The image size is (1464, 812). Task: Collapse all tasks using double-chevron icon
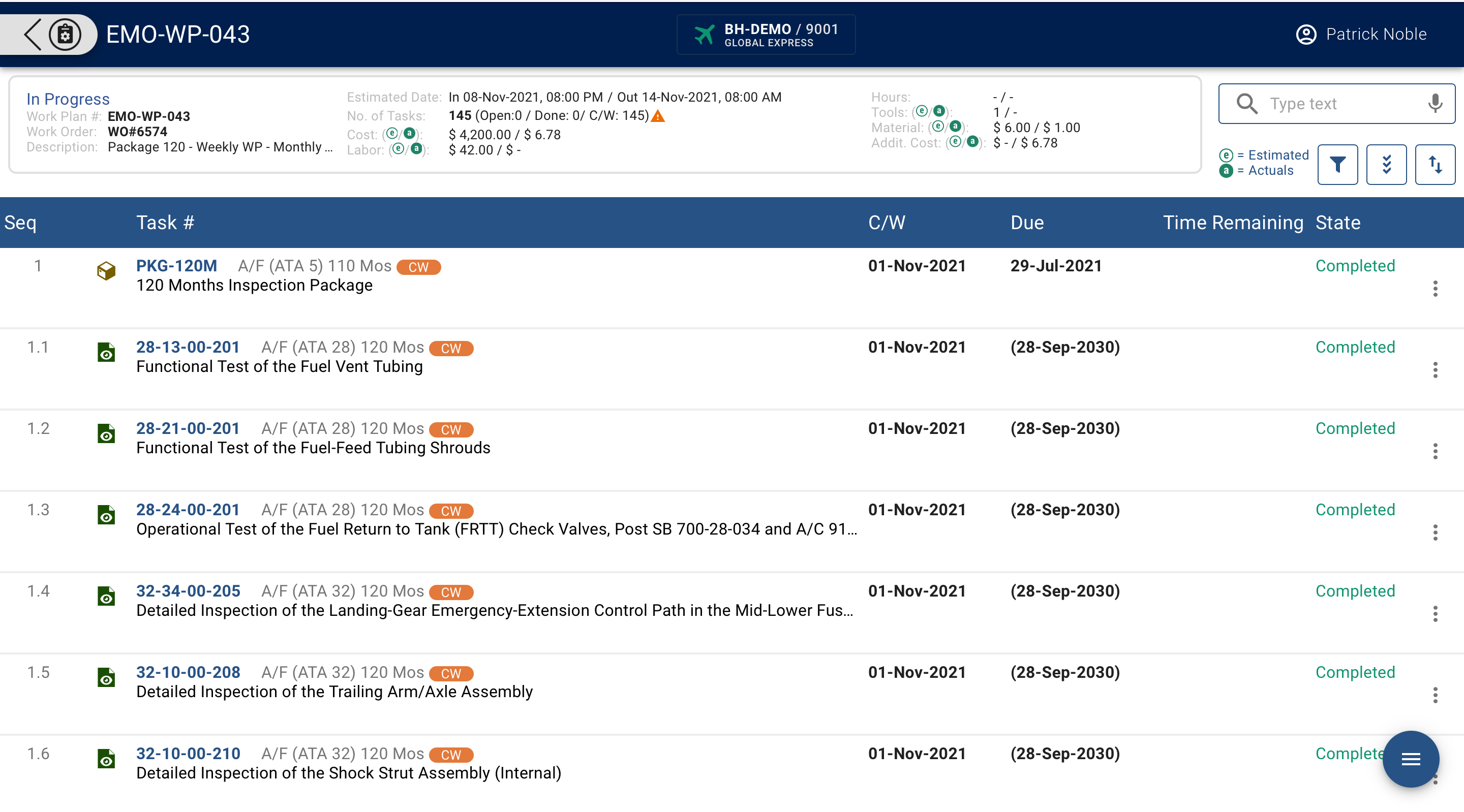point(1386,164)
